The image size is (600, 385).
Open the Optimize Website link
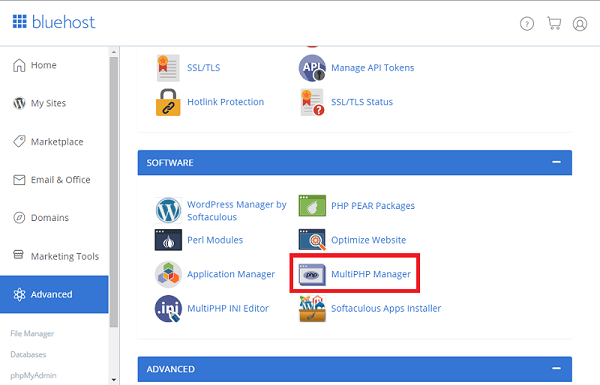(368, 240)
